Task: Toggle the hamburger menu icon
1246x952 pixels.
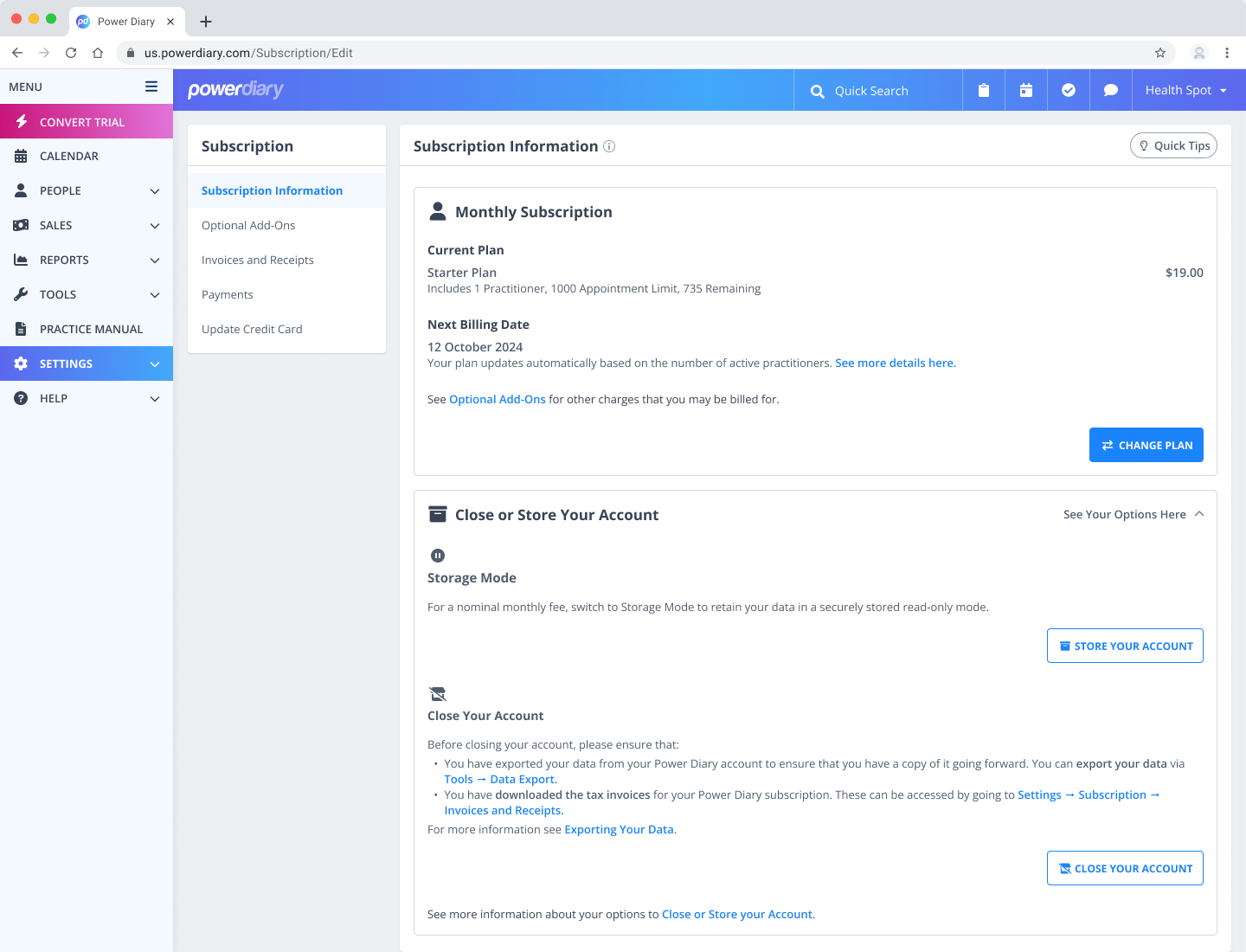Action: tap(151, 87)
